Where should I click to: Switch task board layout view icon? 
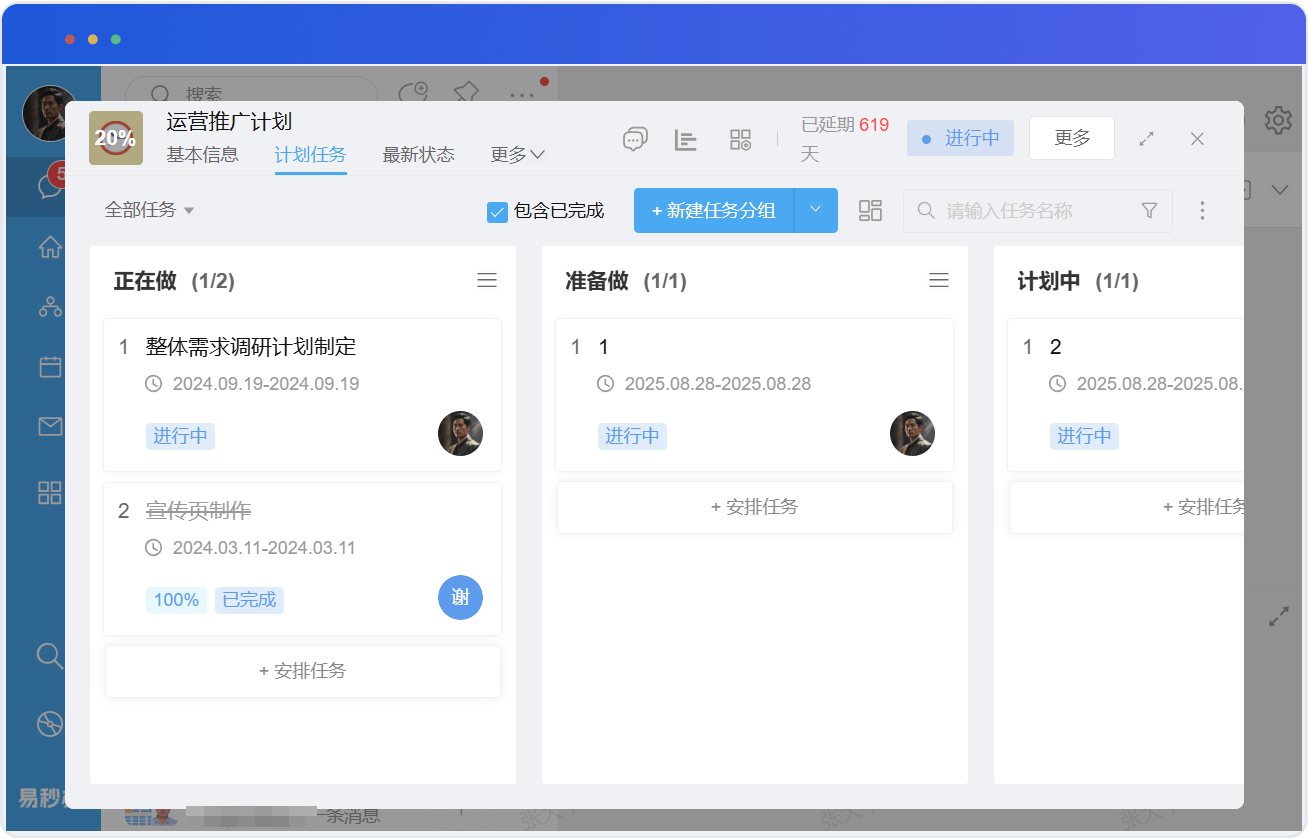pos(870,210)
